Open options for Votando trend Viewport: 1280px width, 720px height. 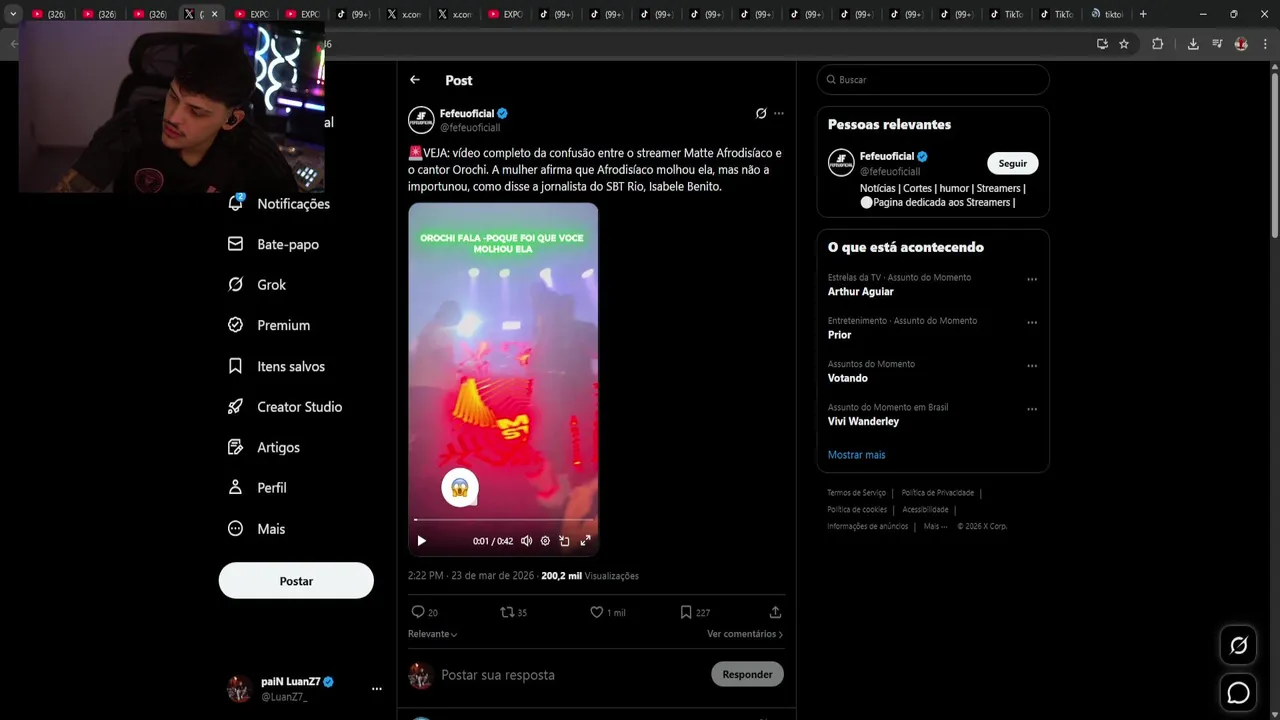(1032, 366)
